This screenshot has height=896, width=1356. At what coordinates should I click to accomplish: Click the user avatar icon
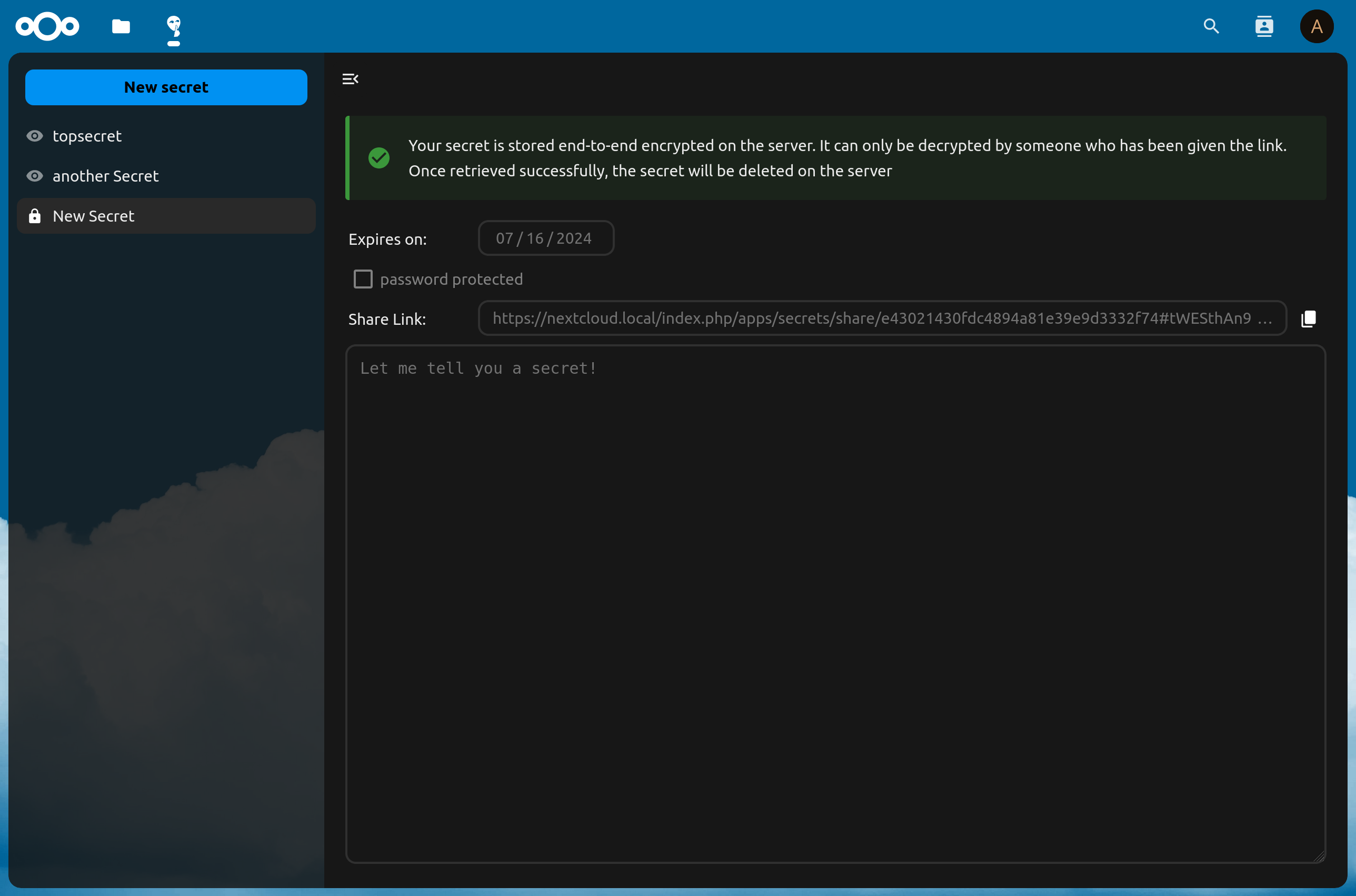pos(1317,27)
